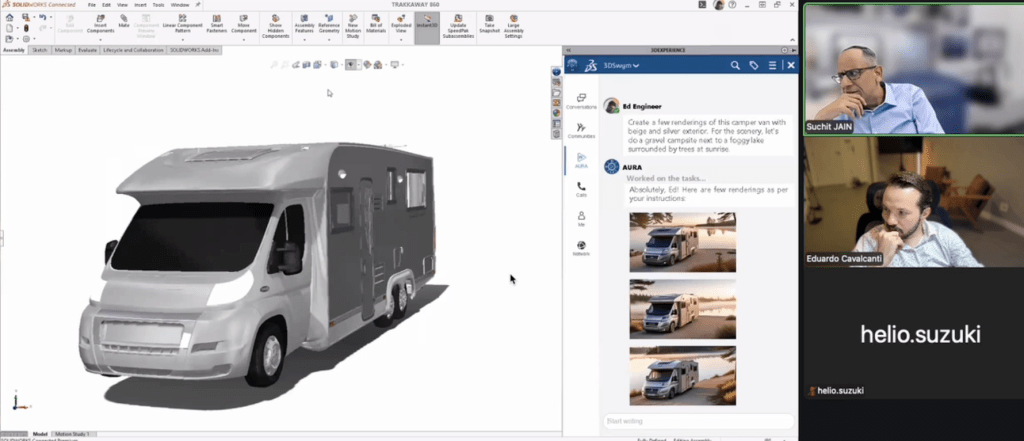Click the tag icon in 3DSwym header
Viewport: 1024px width, 441px height.
point(754,65)
